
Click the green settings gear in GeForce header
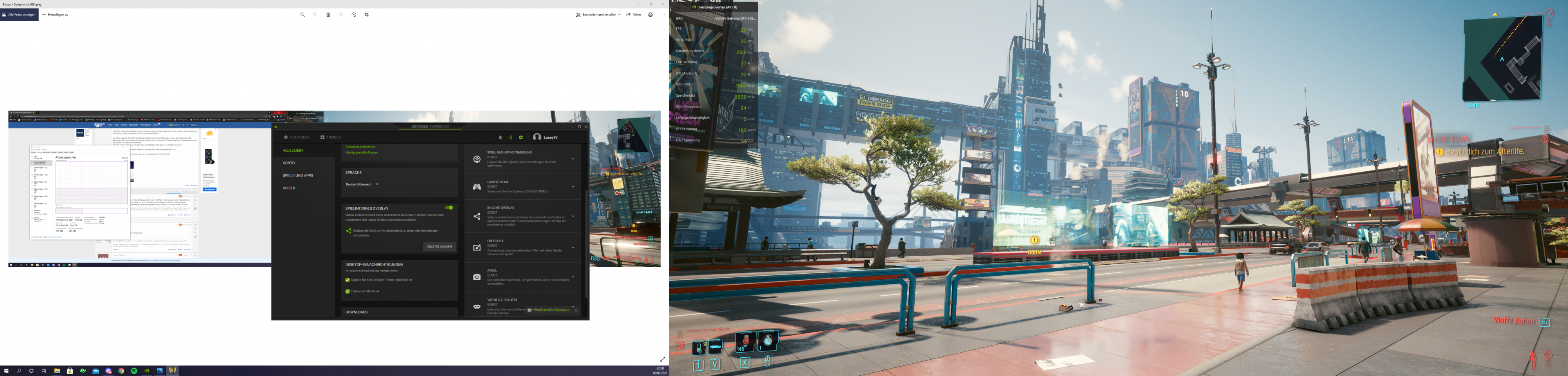521,137
